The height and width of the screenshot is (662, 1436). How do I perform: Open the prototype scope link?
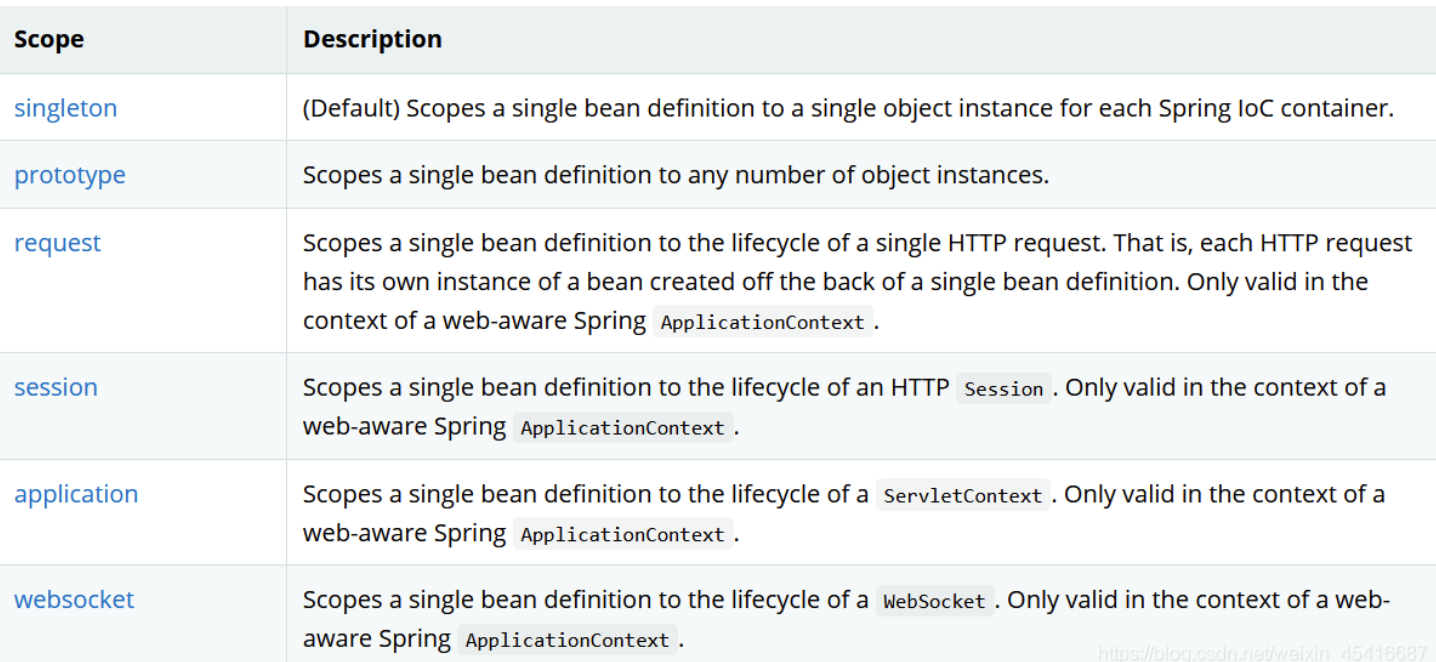point(70,175)
